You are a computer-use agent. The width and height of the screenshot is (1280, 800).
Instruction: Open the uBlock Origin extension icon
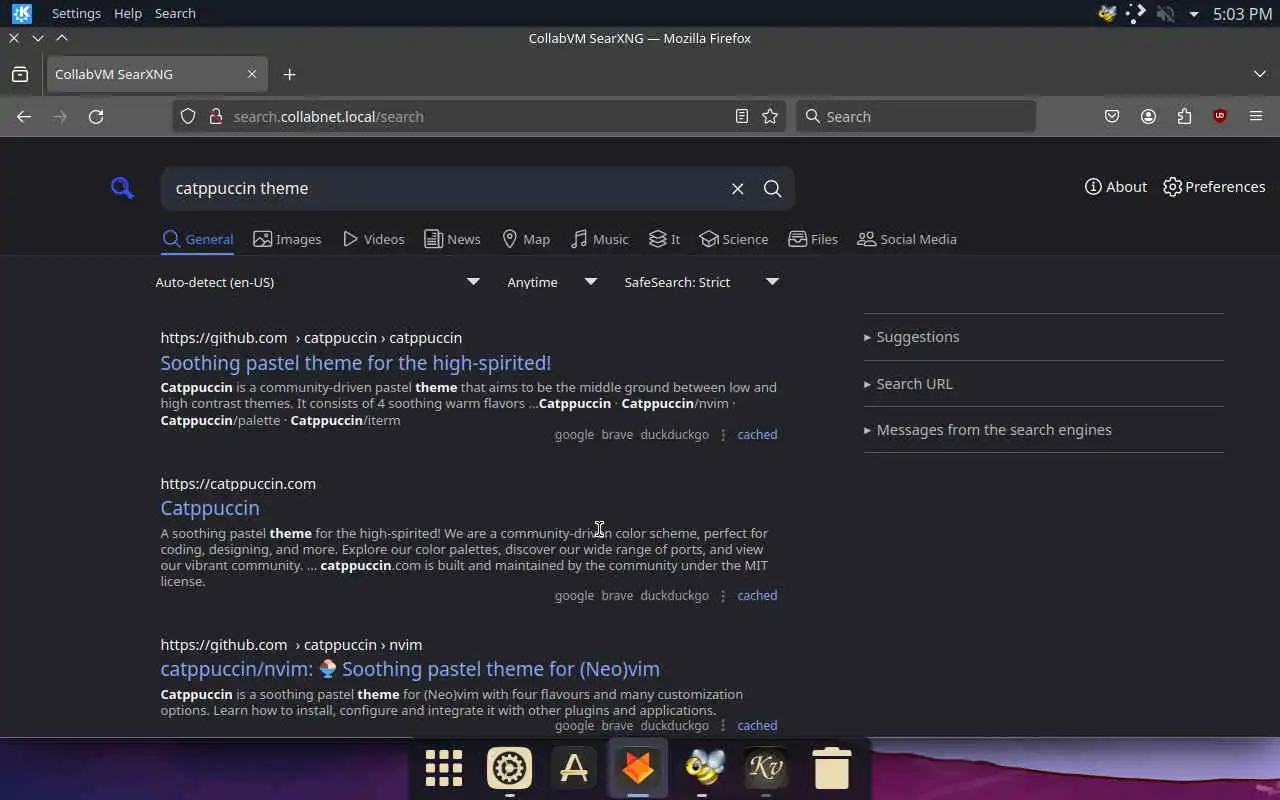pyautogui.click(x=1220, y=116)
